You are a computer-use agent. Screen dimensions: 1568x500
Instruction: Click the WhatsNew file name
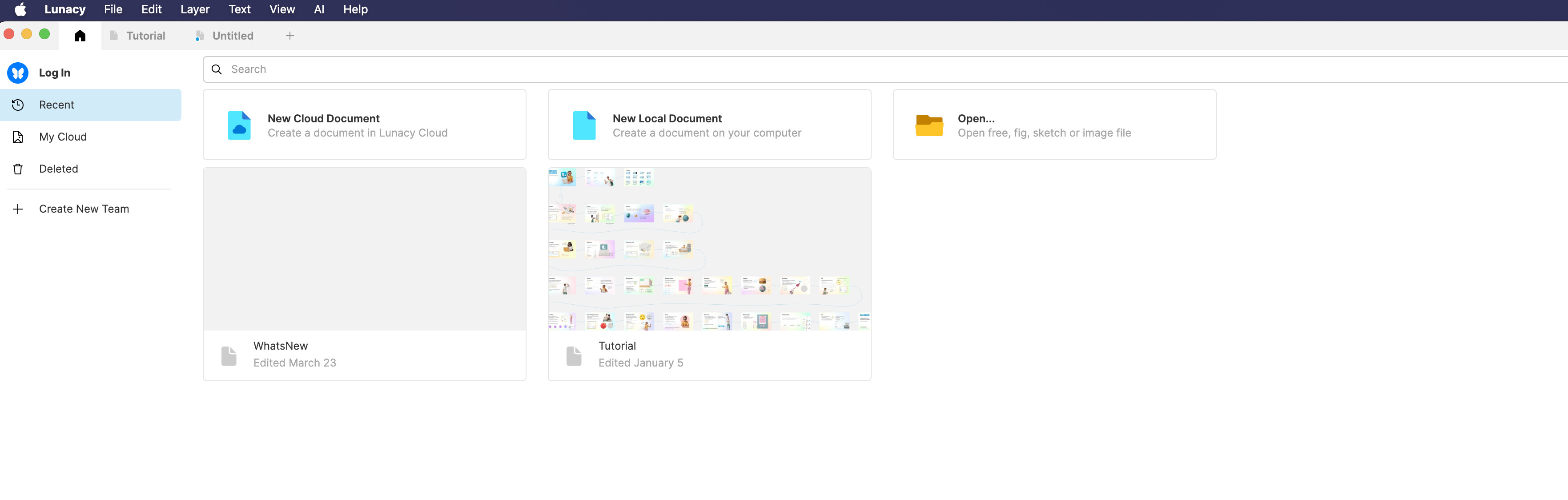coord(281,346)
